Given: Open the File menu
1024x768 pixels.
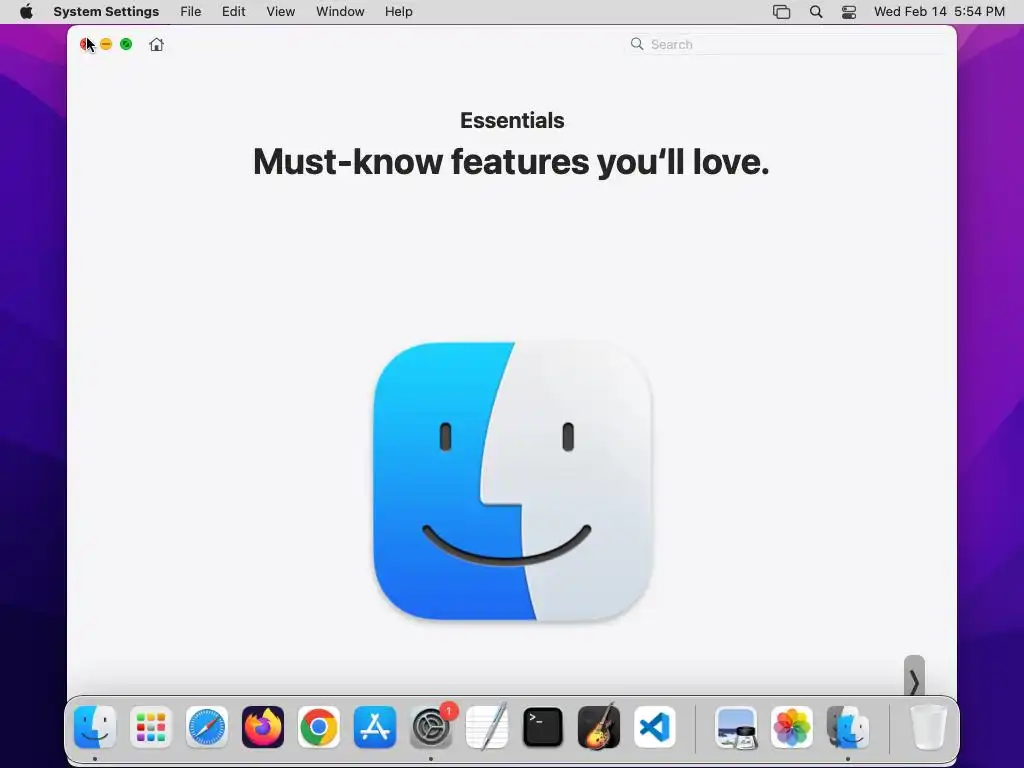Looking at the screenshot, I should (x=191, y=12).
